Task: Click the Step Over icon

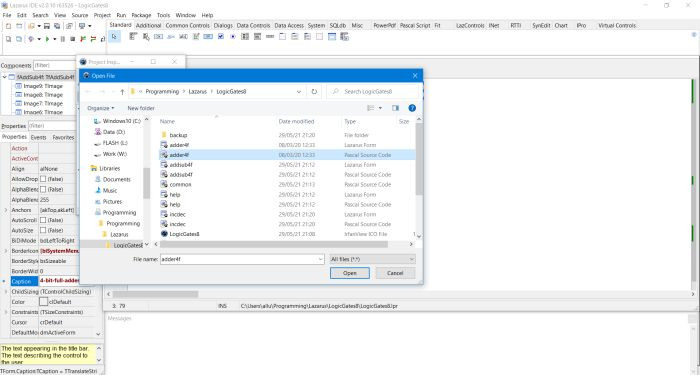Action: pyautogui.click(x=93, y=39)
